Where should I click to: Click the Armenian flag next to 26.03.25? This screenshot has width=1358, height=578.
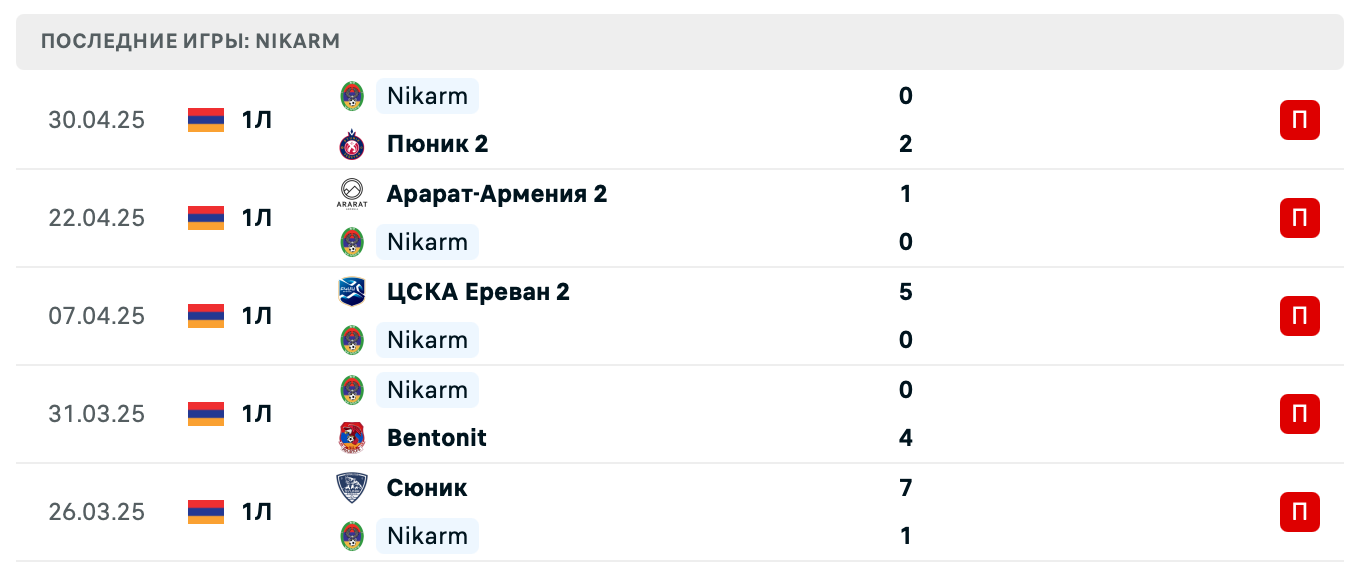tap(204, 511)
